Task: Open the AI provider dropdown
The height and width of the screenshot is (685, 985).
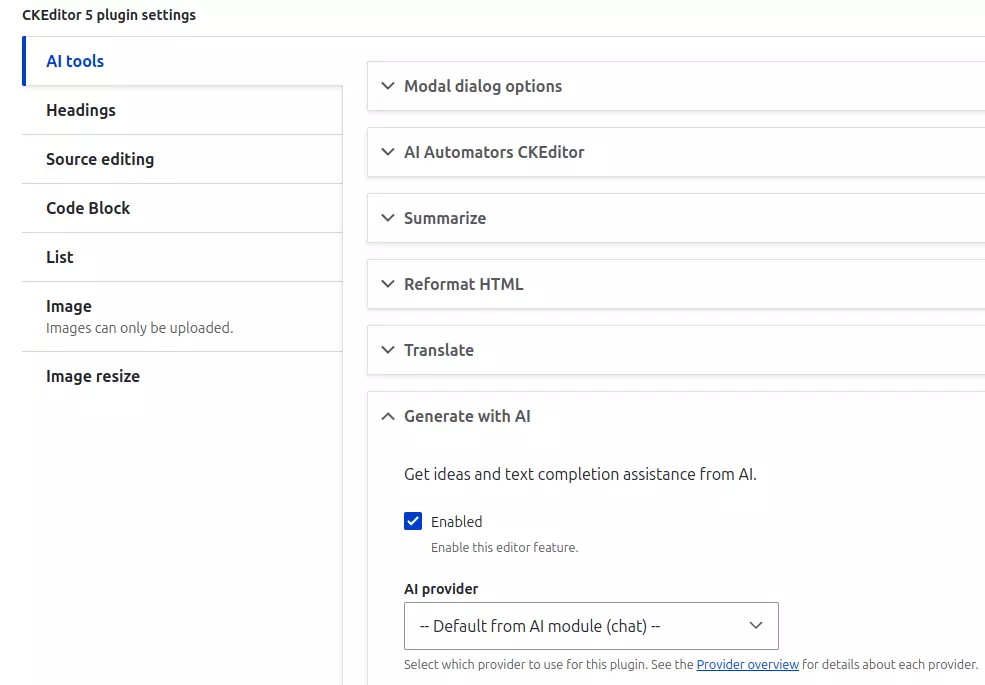Action: pos(591,626)
